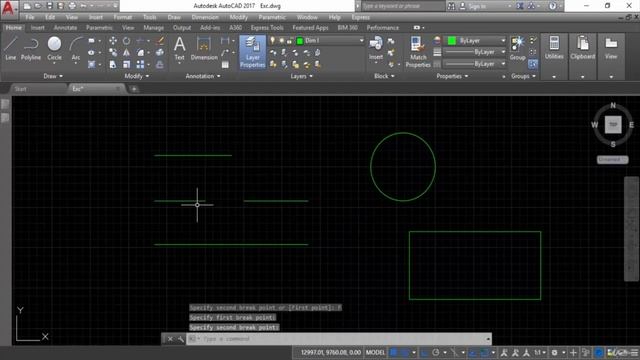This screenshot has width=640, height=360.
Task: Expand the Modify panel
Action: click(137, 76)
